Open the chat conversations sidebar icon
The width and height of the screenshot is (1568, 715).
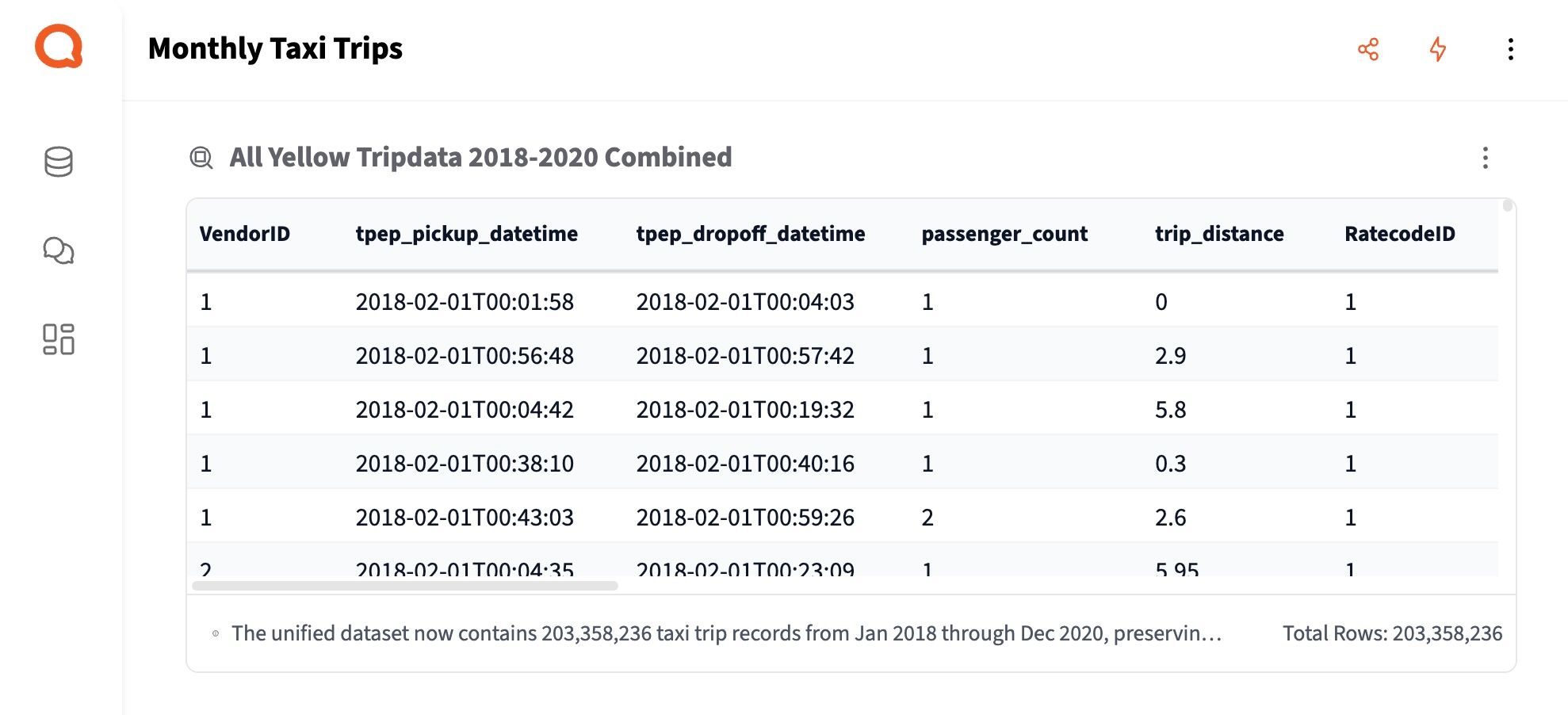59,250
